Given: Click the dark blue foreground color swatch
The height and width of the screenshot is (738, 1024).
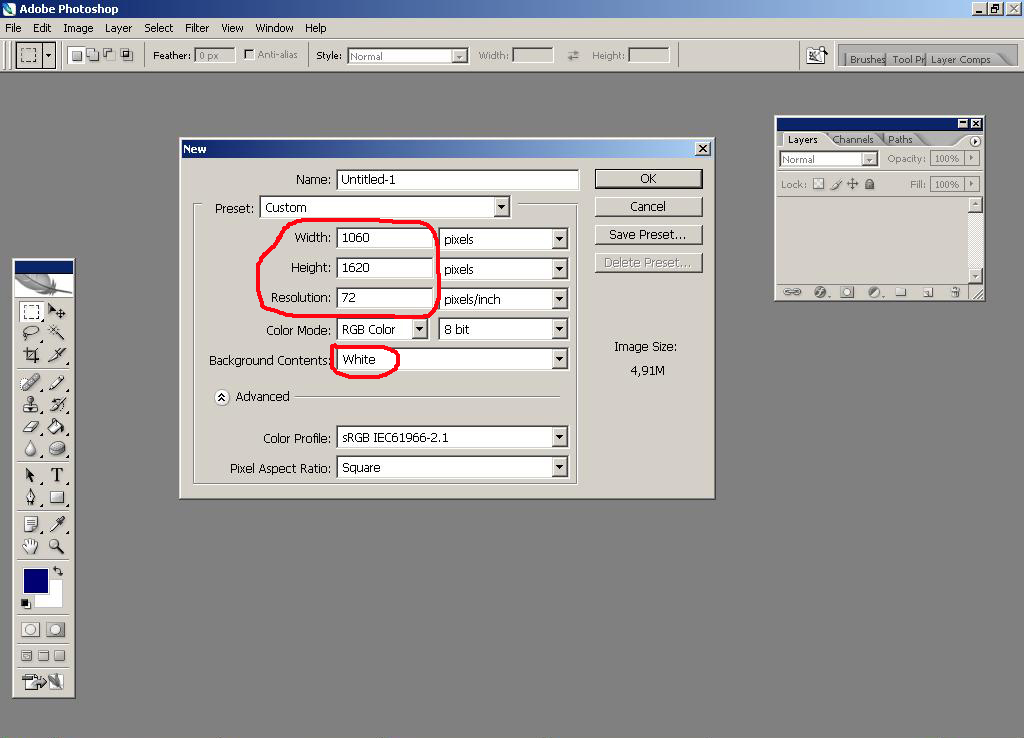Looking at the screenshot, I should [x=34, y=579].
